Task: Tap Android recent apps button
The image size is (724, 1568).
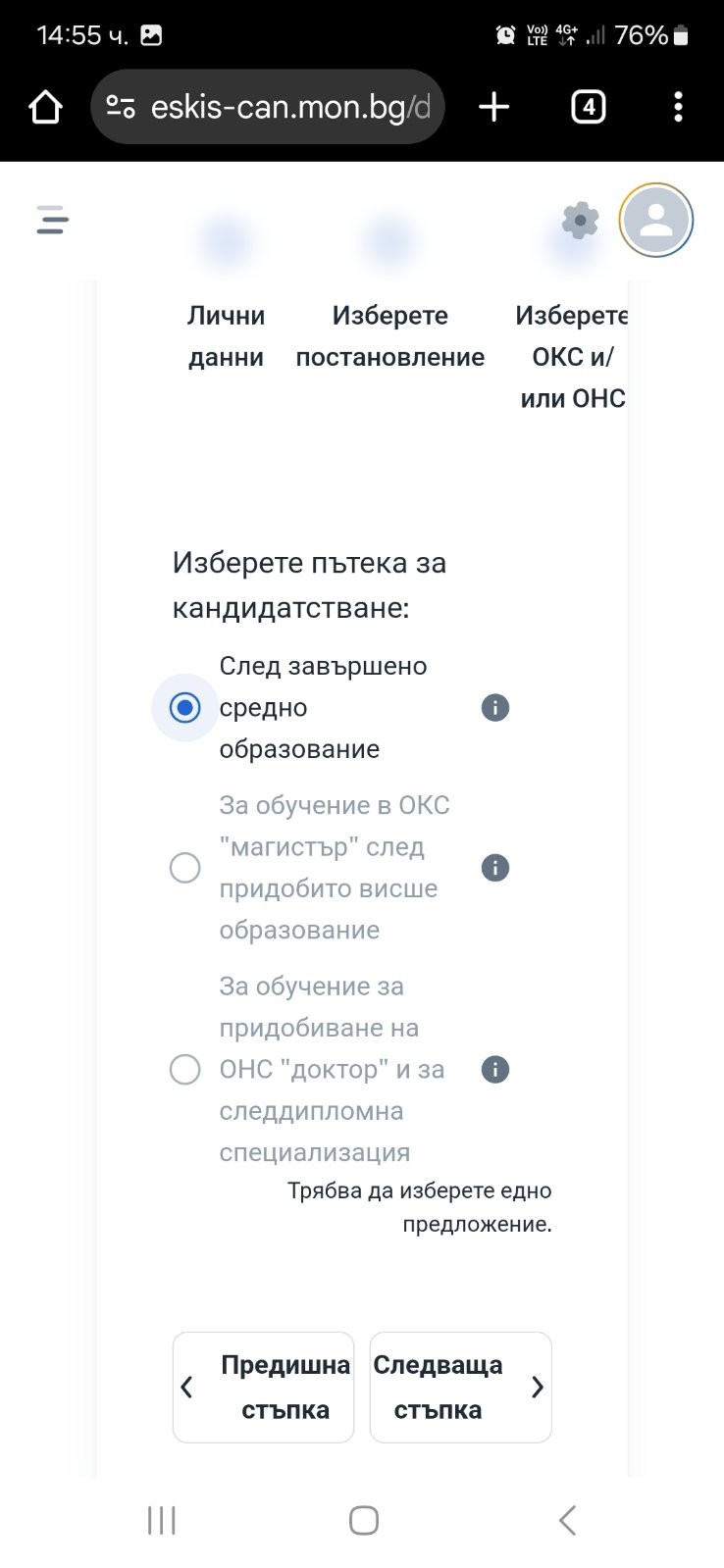Action: click(x=161, y=1521)
